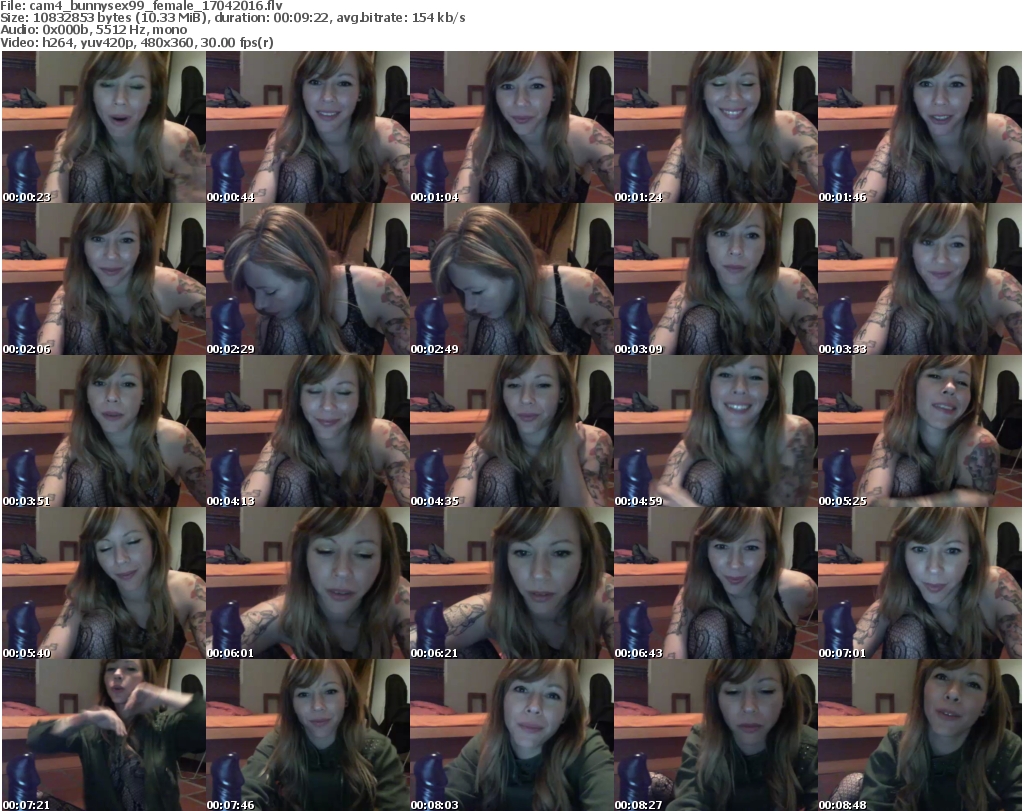Viewport: 1024px width, 811px height.
Task: Open the thumbnail stamped 00:06:01
Action: (x=308, y=583)
